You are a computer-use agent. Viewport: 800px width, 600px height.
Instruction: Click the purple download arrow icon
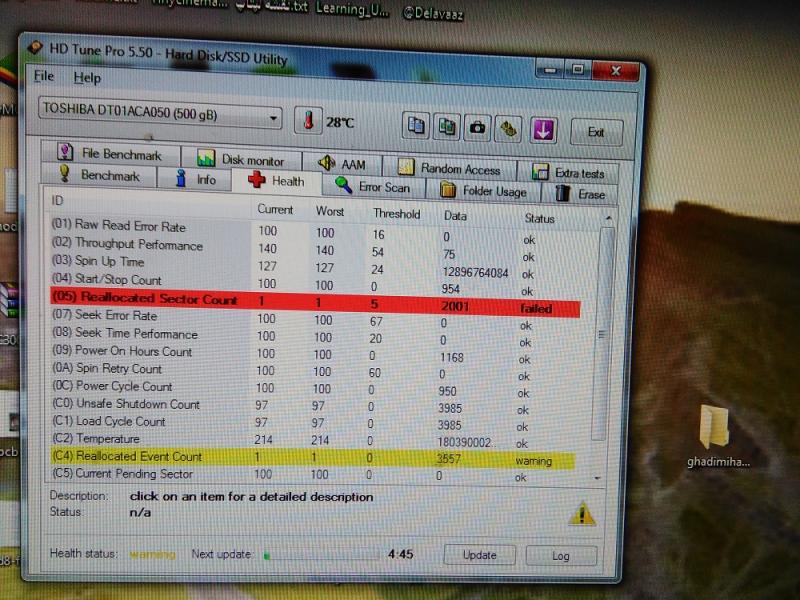point(543,130)
